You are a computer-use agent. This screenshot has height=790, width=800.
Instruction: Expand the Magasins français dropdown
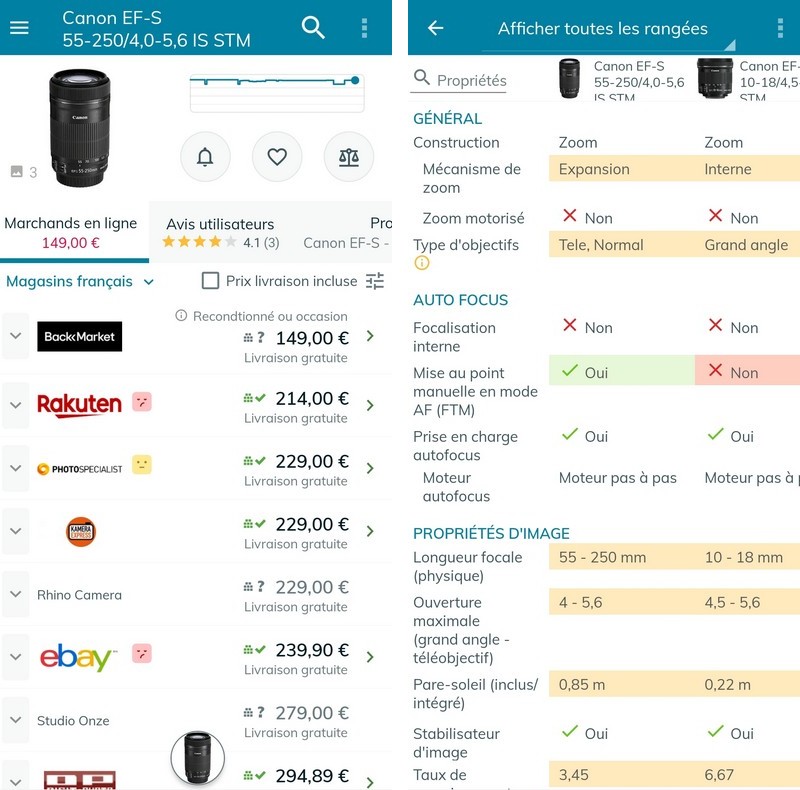pos(80,281)
